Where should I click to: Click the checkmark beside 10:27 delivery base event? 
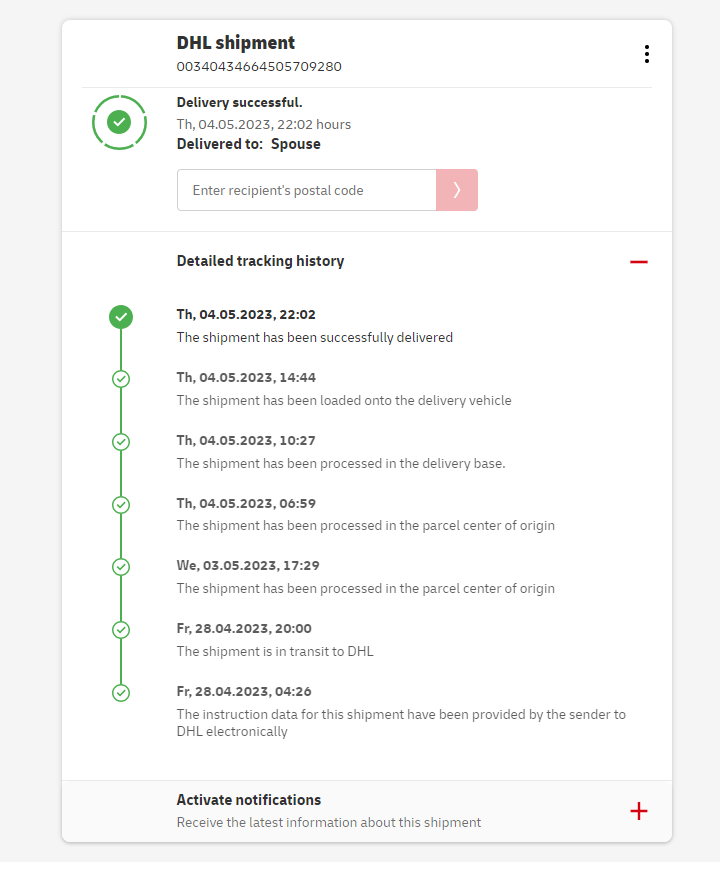coord(121,442)
